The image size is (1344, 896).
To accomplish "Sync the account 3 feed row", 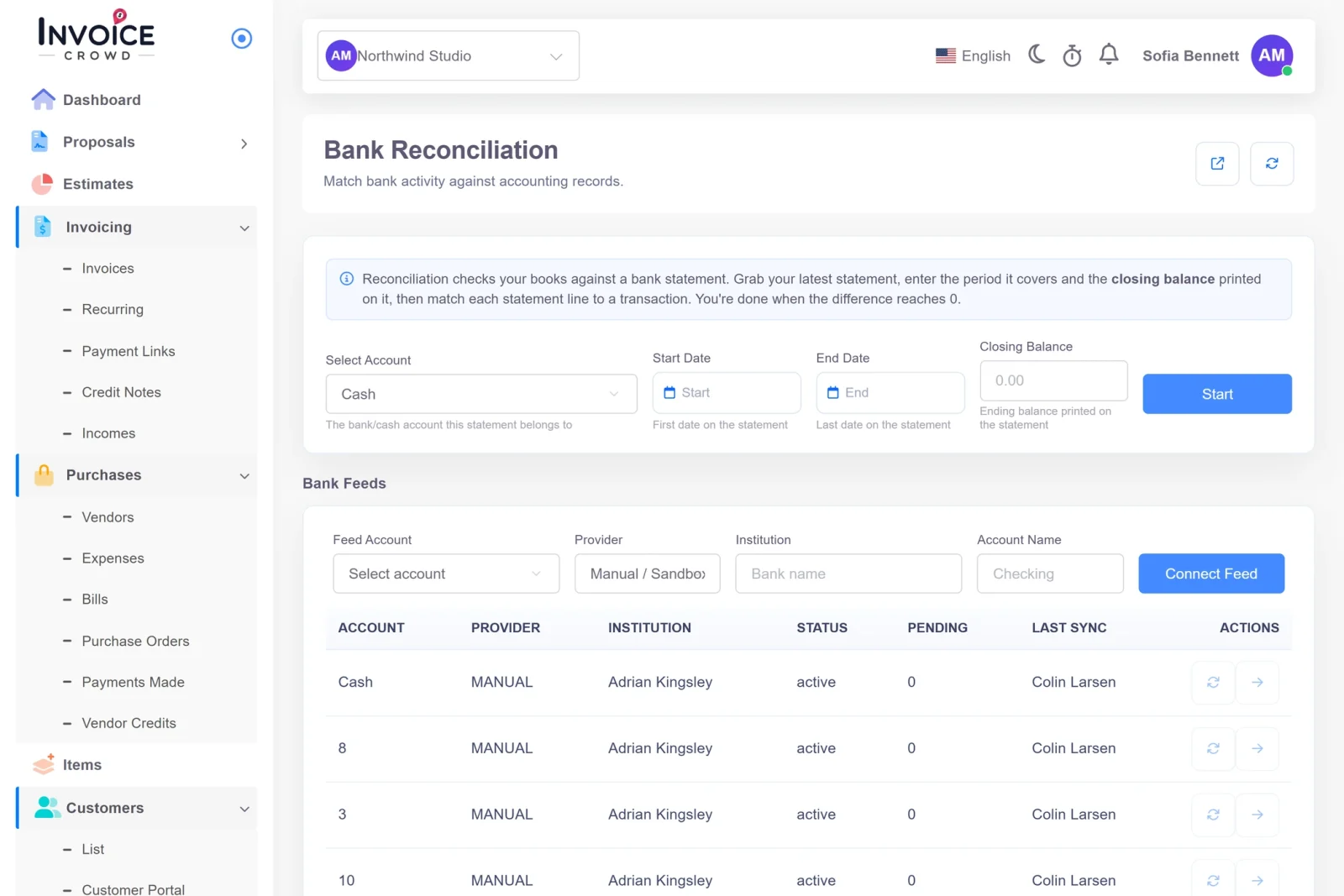I will [x=1213, y=815].
